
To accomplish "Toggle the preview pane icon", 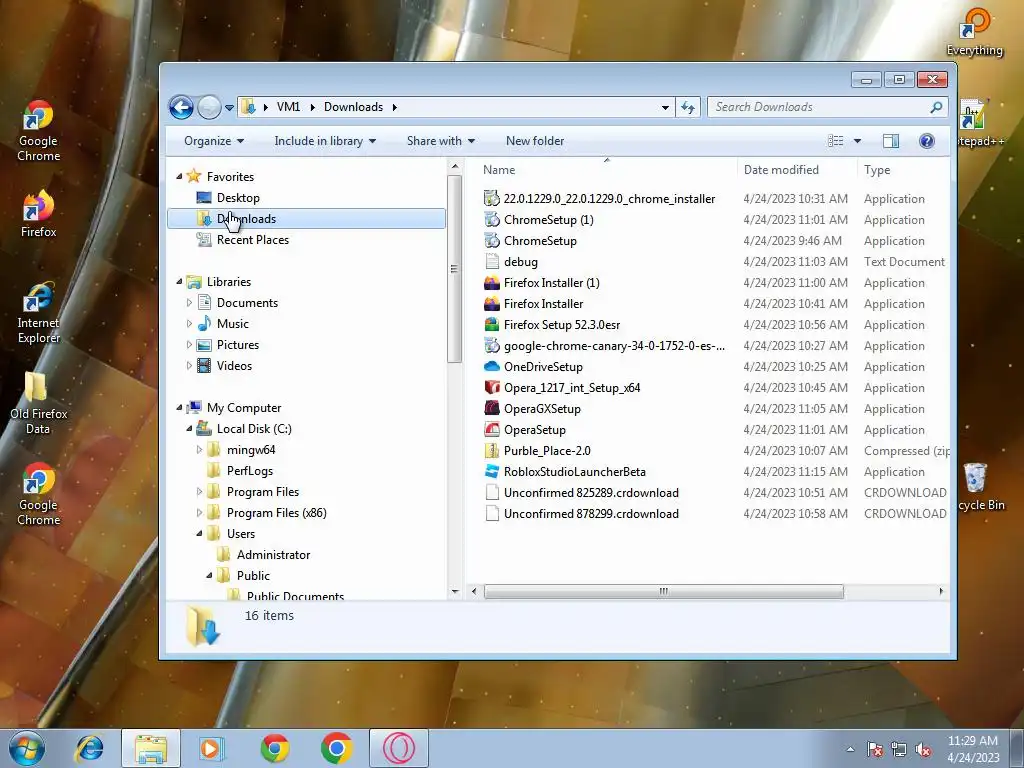I will [891, 141].
